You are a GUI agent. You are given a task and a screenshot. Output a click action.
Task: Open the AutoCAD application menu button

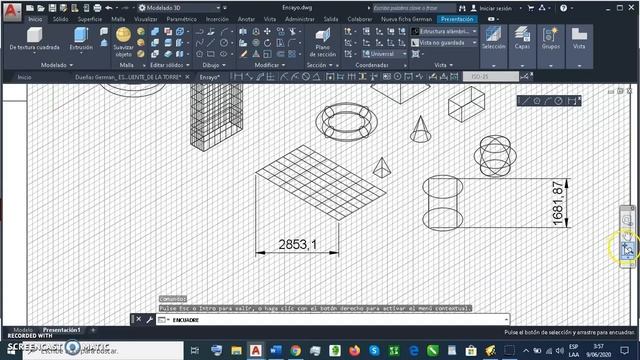tap(11, 12)
